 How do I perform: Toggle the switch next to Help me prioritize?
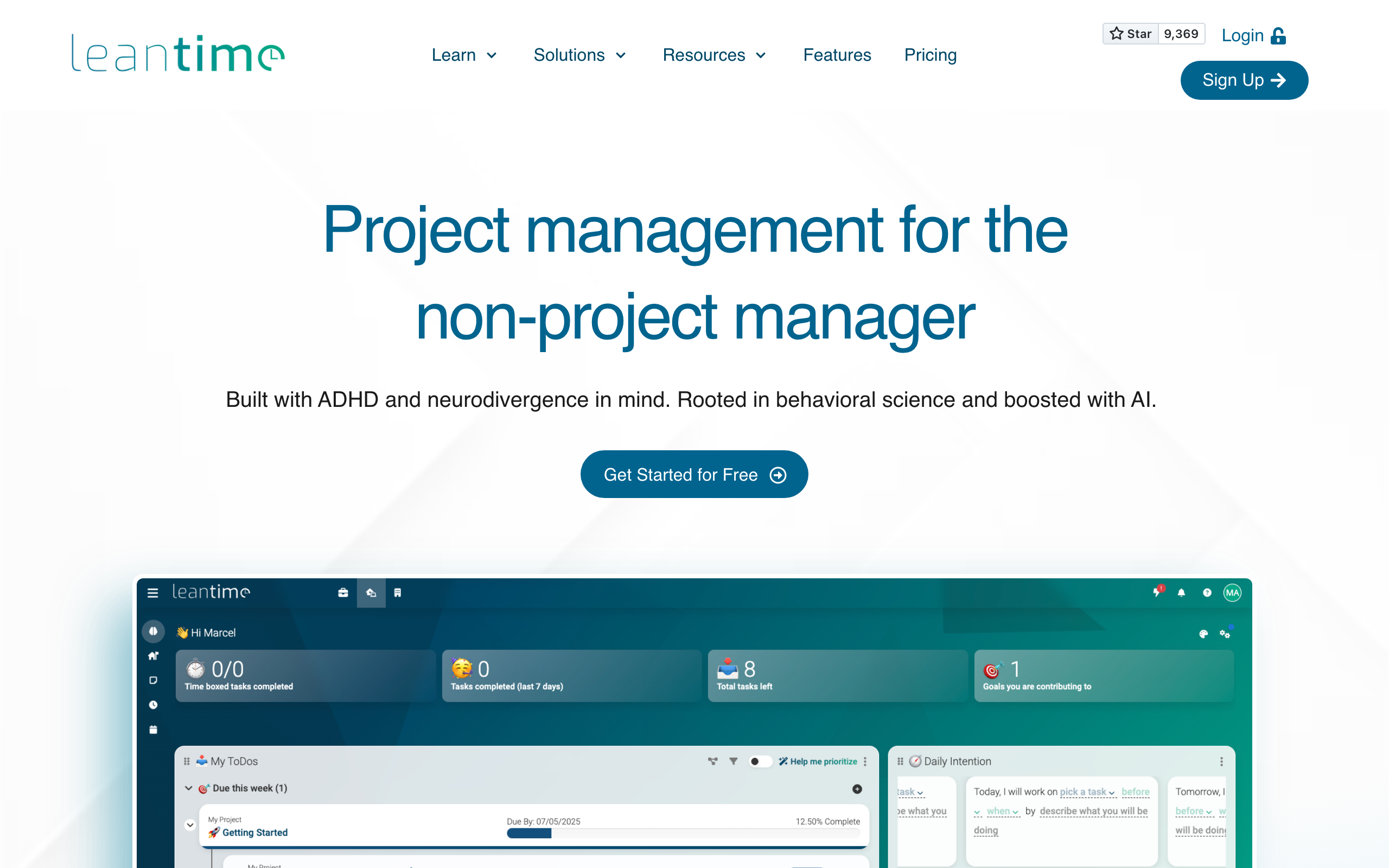click(760, 761)
